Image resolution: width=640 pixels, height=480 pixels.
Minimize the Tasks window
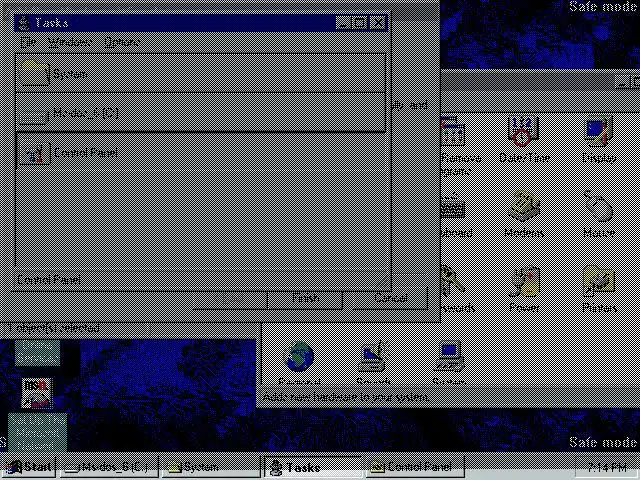point(343,23)
